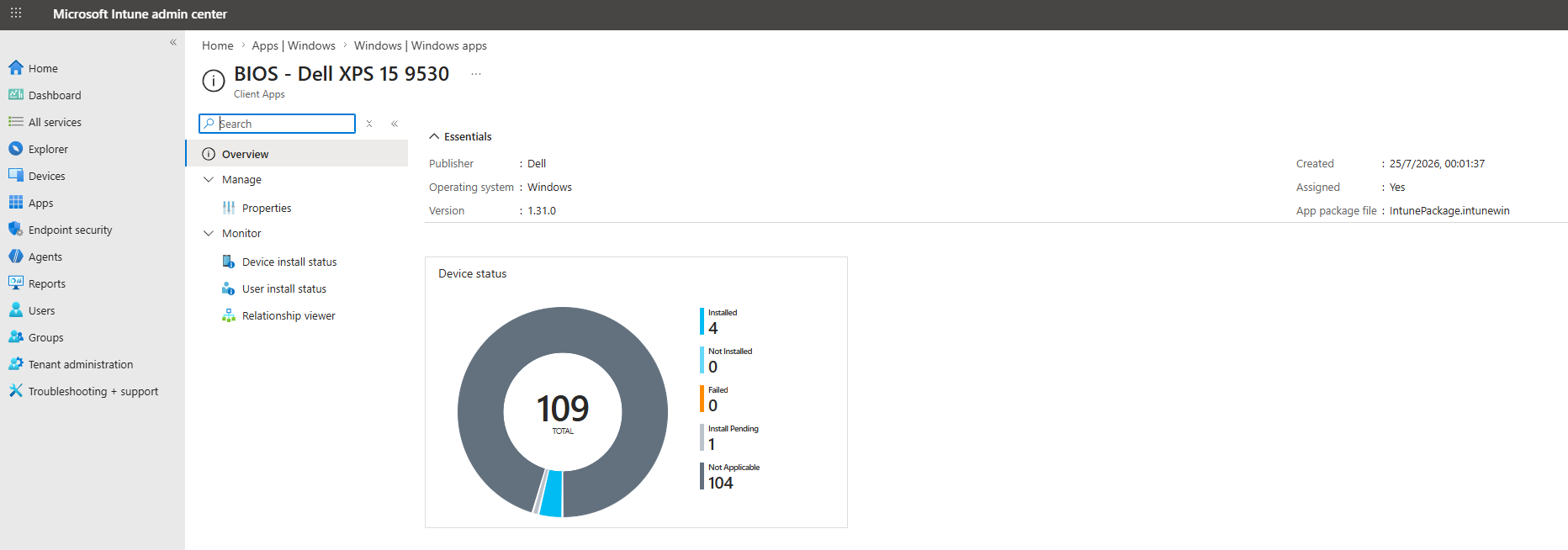The height and width of the screenshot is (550, 1568).
Task: Collapse the Monitor section
Action: [x=209, y=233]
